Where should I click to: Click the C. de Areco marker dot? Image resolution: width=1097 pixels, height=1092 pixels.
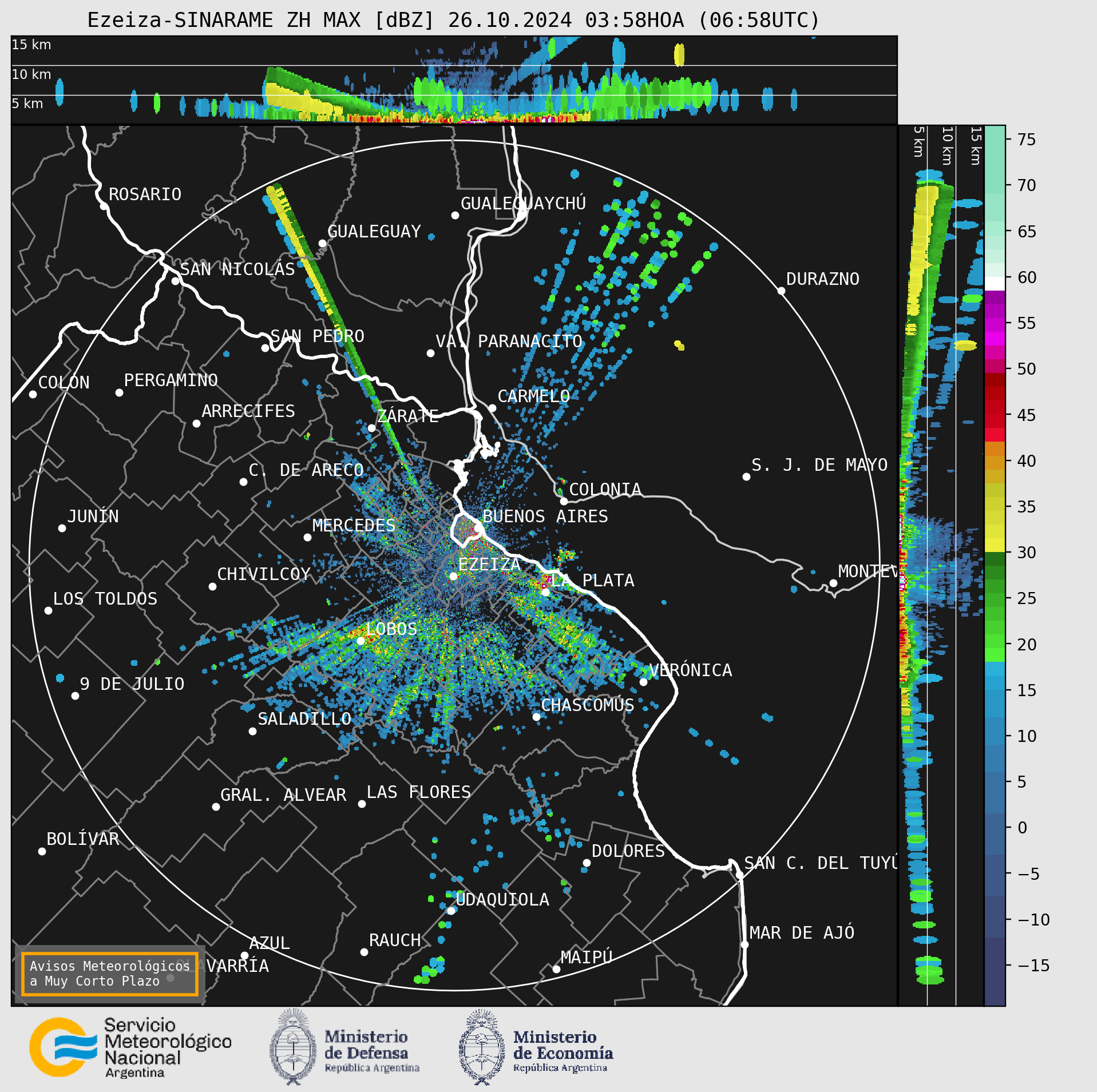[243, 482]
